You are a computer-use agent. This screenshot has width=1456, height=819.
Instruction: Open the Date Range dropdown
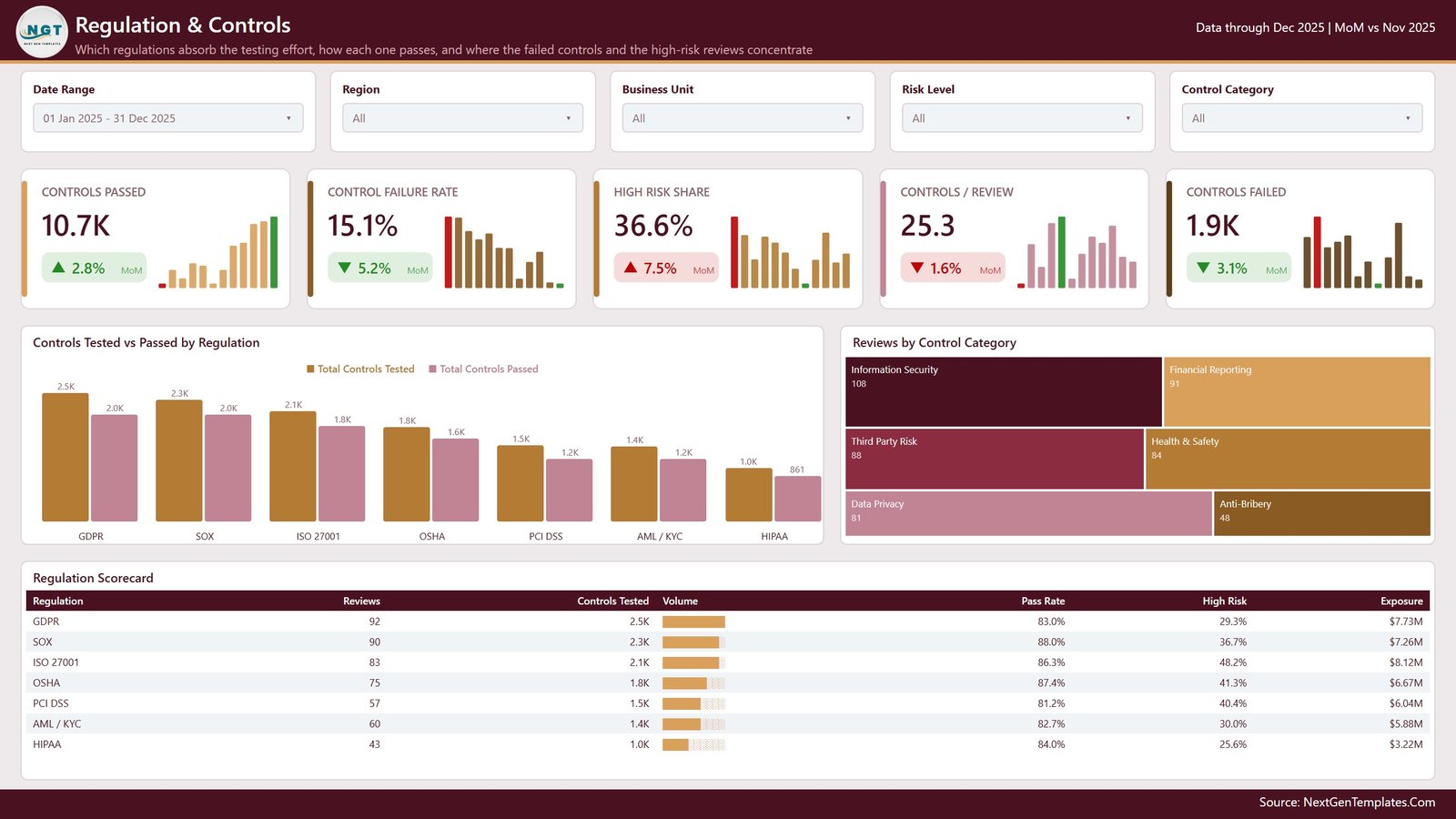[x=168, y=118]
